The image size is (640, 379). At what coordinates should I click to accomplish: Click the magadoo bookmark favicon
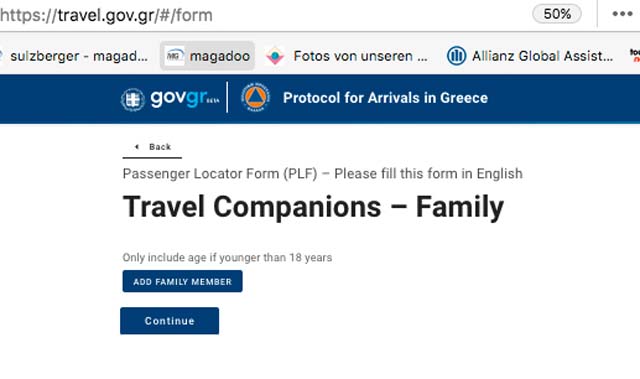point(175,56)
